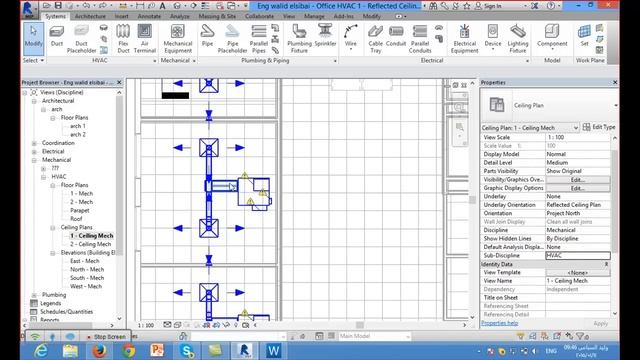
Task: Open the Analyze ribbon tab
Action: 180,16
